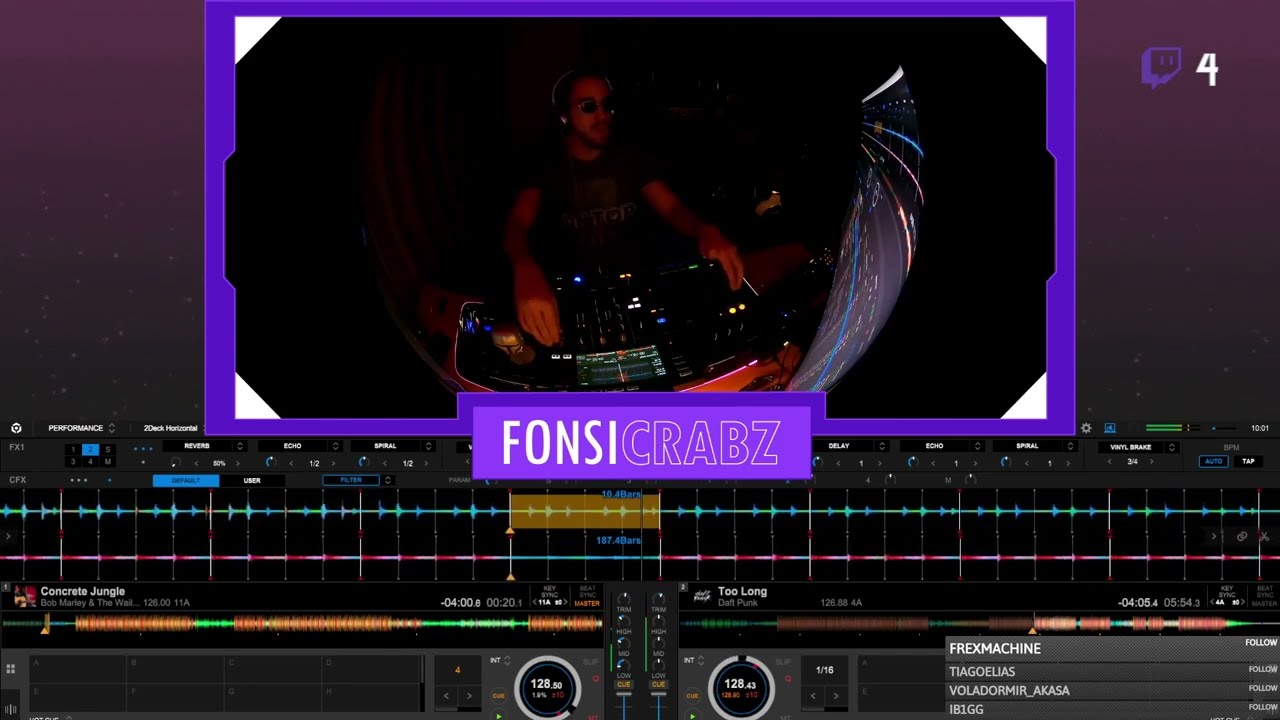The height and width of the screenshot is (720, 1280).
Task: Click deck 2 BPM 128.43 platter
Action: [741, 688]
